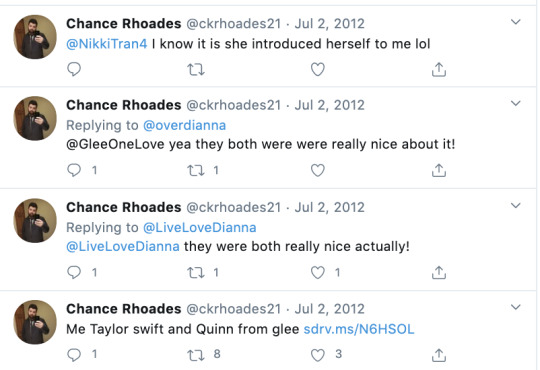
Task: Retweet the 'she introduced herself to me' tweet
Action: point(196,70)
